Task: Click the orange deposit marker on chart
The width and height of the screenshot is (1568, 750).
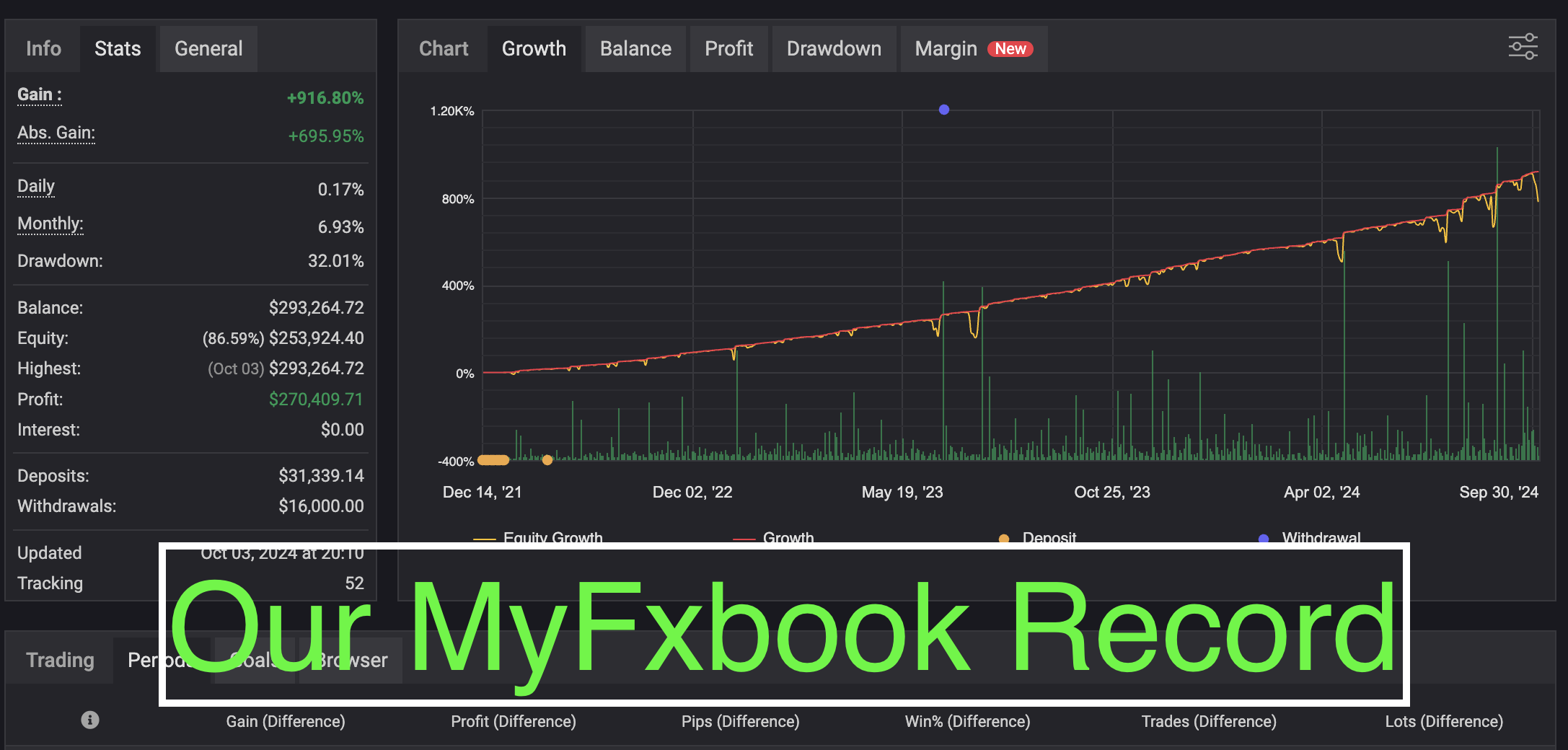Action: click(547, 460)
